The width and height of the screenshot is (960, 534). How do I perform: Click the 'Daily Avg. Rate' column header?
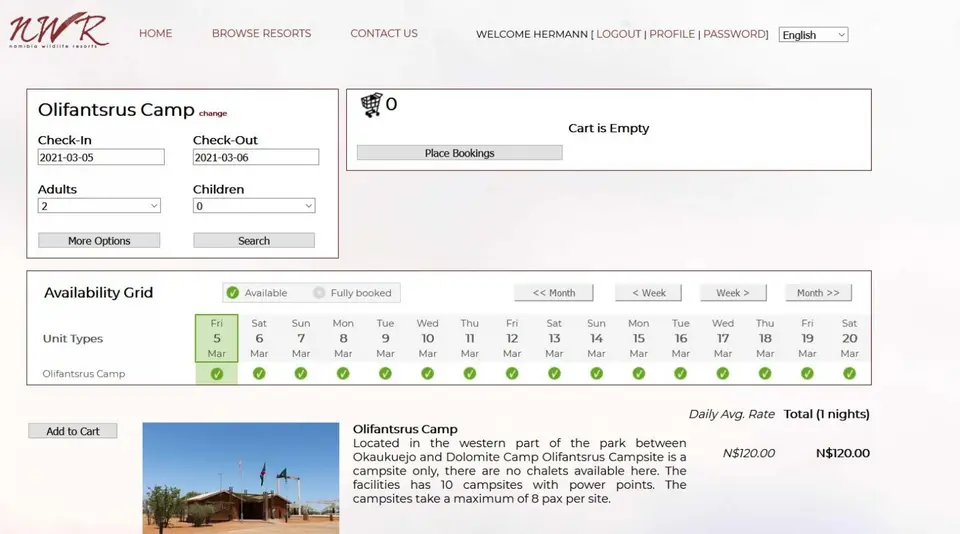click(x=732, y=414)
